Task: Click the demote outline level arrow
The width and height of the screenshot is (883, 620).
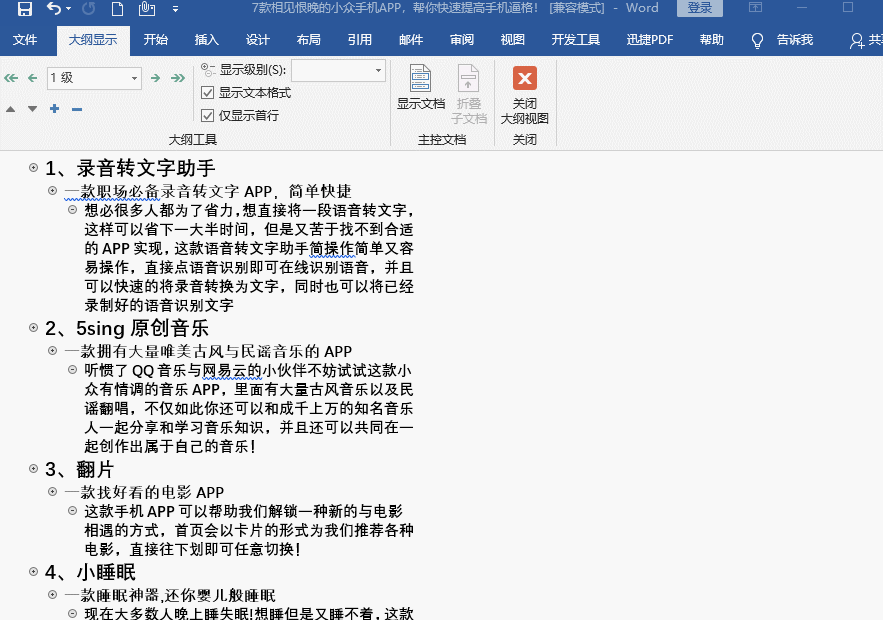Action: 156,78
